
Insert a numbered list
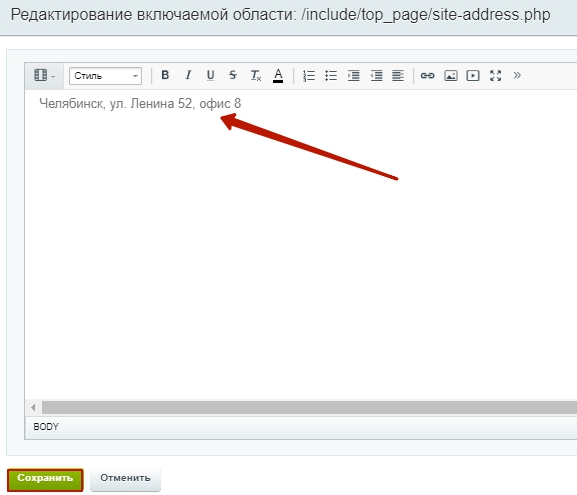pos(309,75)
